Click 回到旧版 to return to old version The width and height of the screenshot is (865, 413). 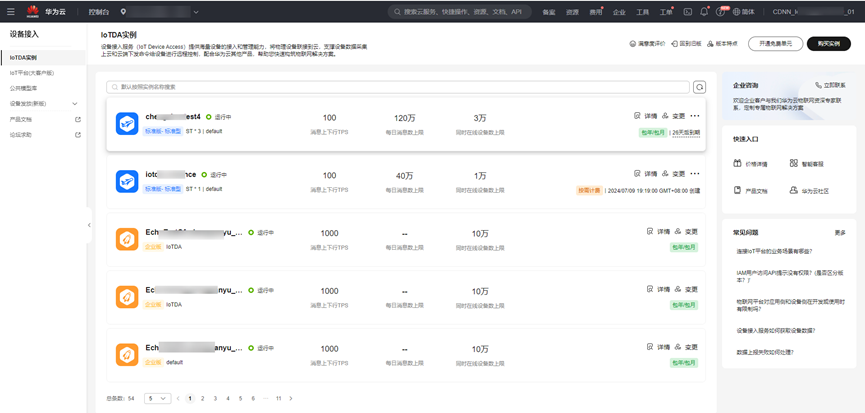pos(686,44)
